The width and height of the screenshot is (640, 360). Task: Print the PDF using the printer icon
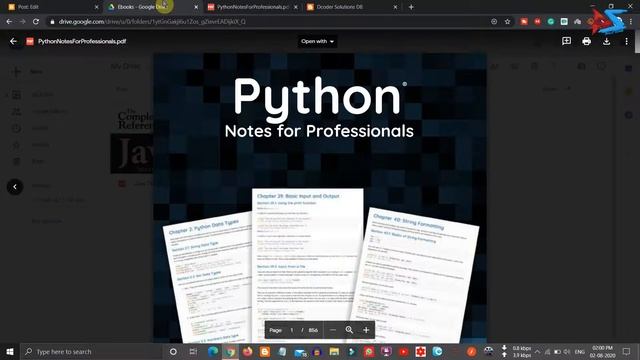click(x=587, y=41)
